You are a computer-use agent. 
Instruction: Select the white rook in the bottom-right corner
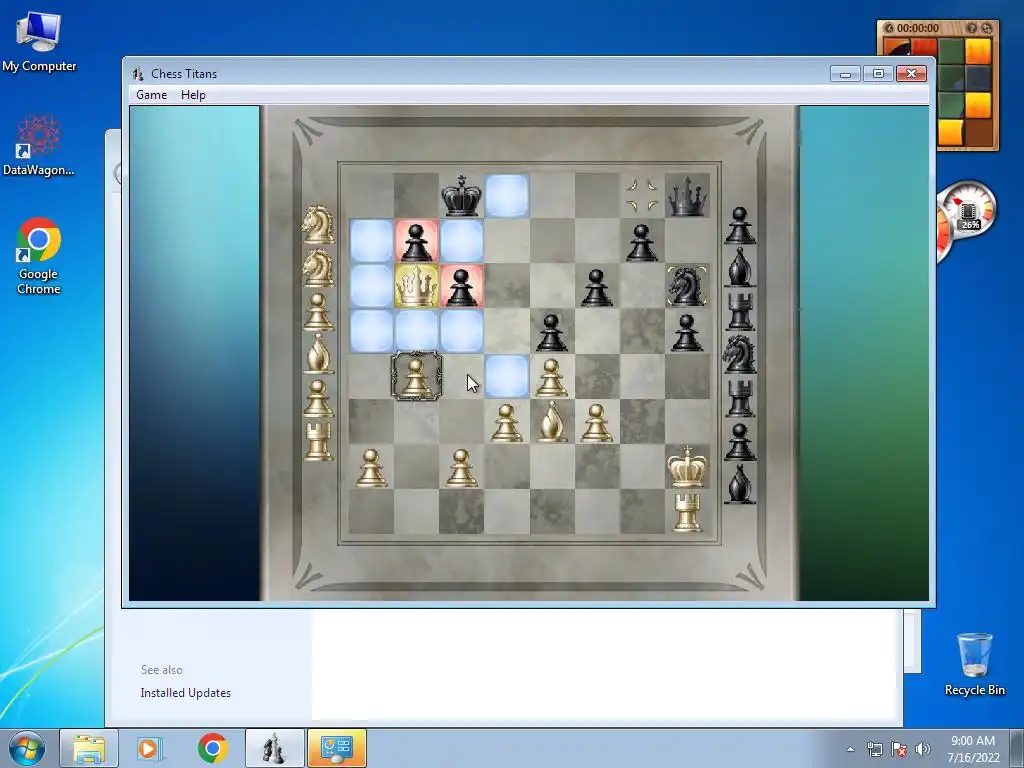click(687, 511)
